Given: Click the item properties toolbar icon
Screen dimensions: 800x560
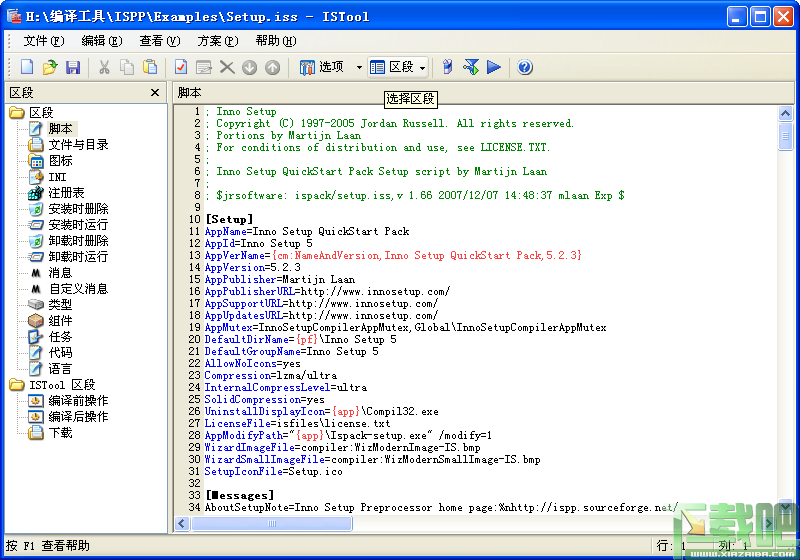Looking at the screenshot, I should 204,67.
